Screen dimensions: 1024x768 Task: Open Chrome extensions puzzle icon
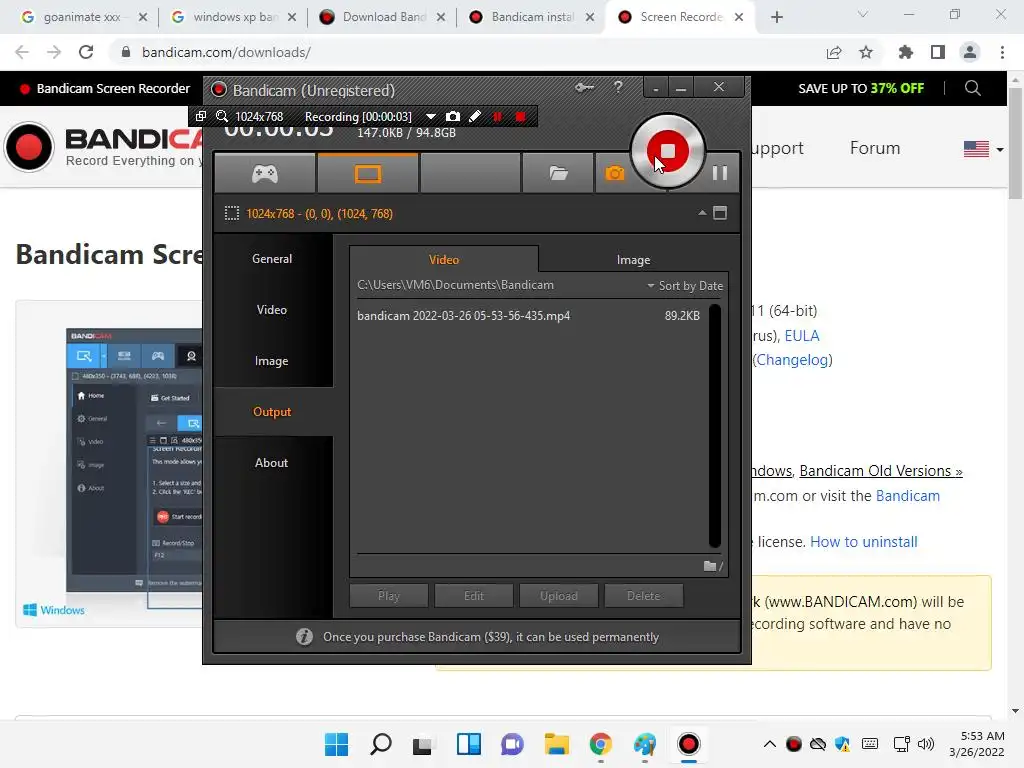coord(905,52)
